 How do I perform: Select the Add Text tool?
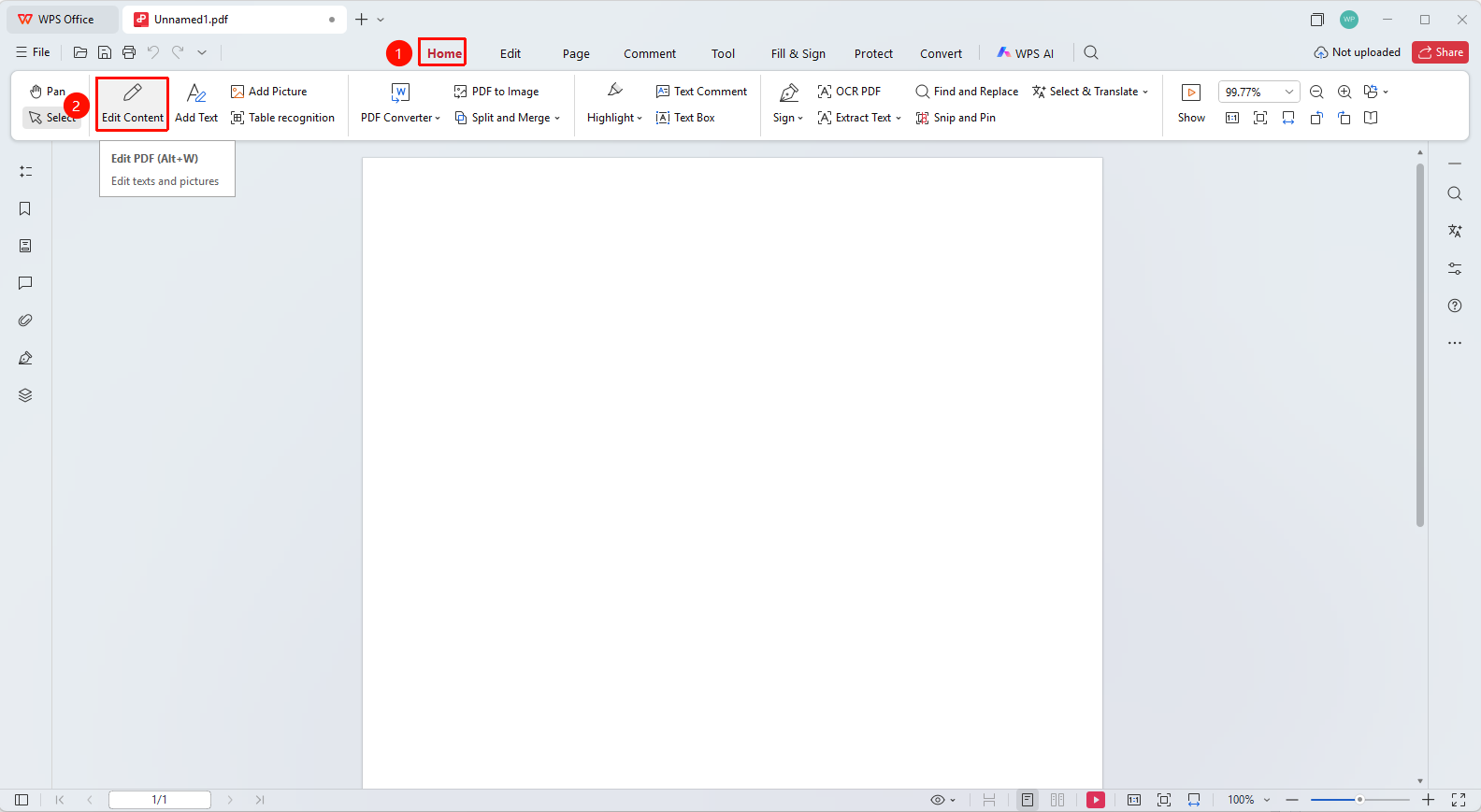(196, 104)
